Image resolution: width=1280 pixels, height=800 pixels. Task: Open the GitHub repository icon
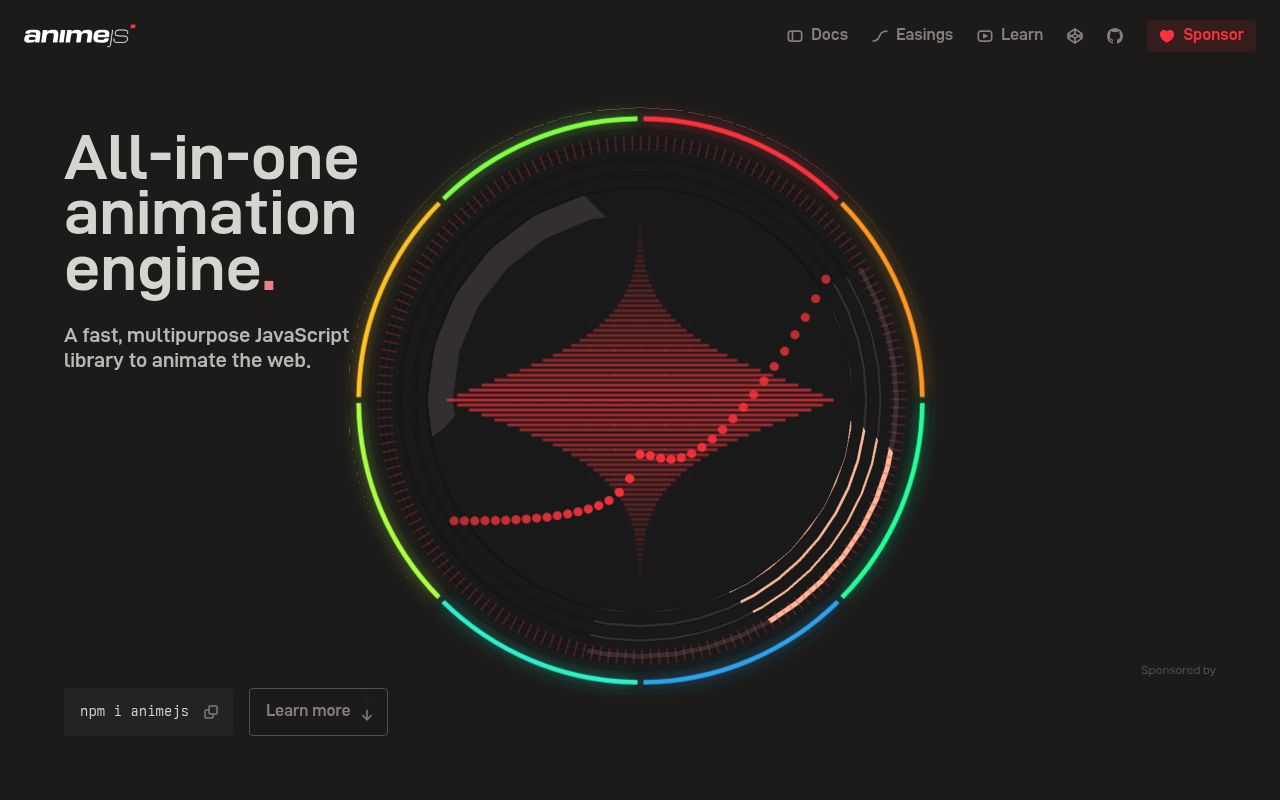tap(1115, 36)
